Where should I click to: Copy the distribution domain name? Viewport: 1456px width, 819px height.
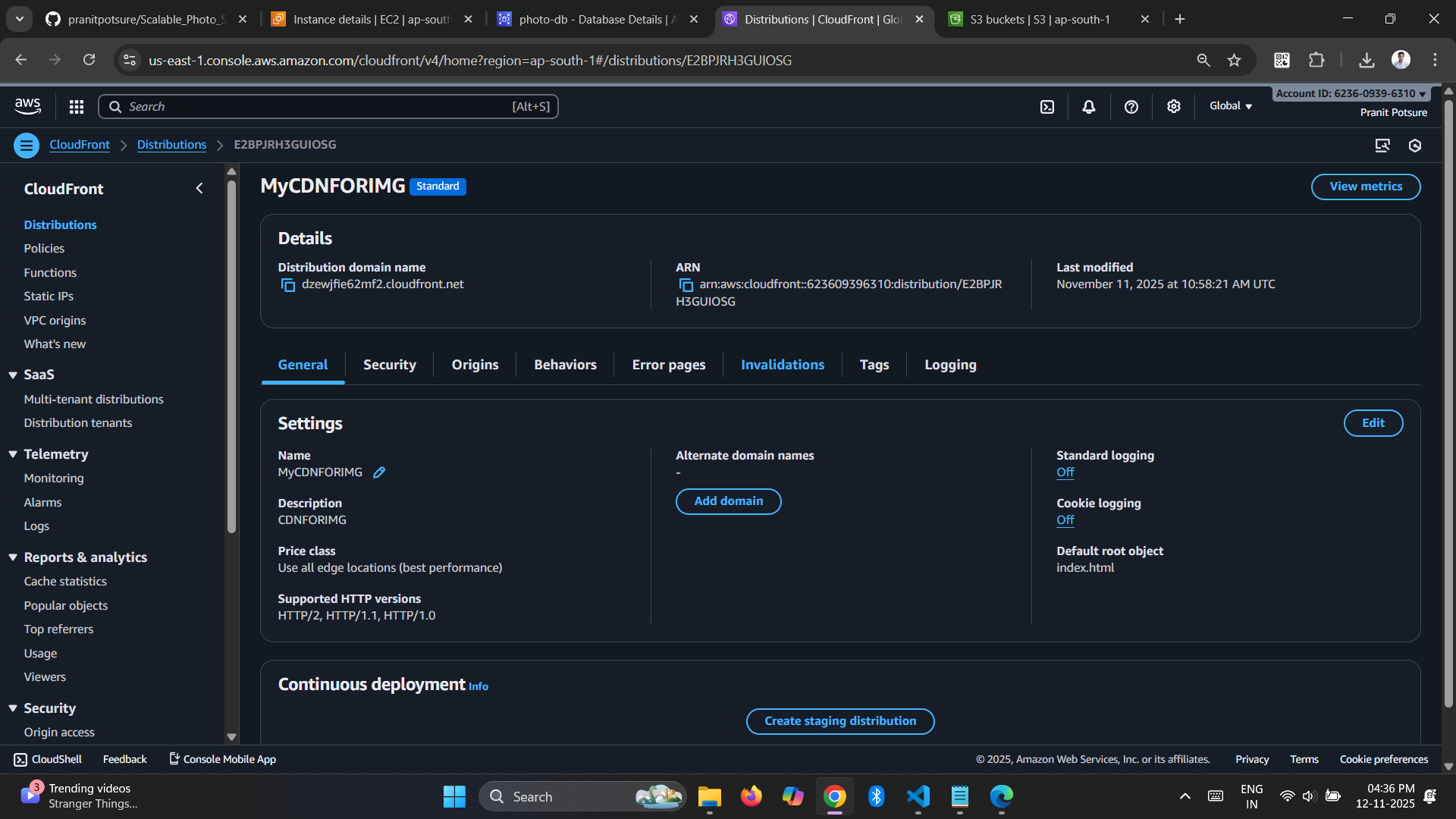tap(288, 285)
